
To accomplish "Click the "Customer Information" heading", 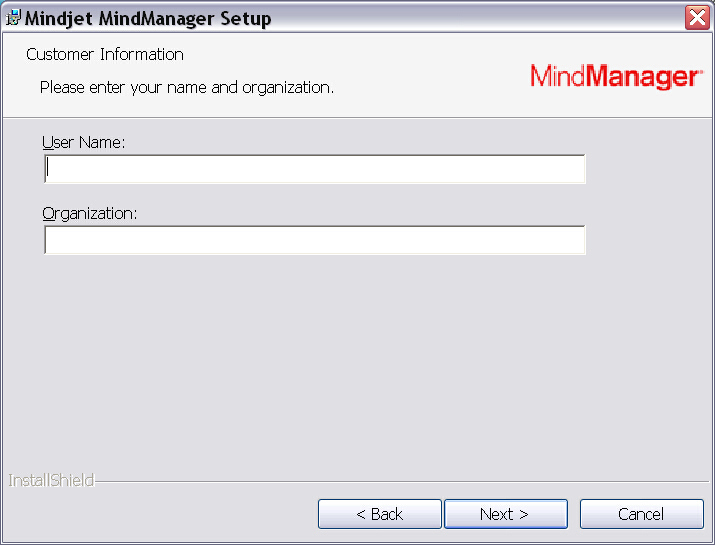I will tap(105, 54).
